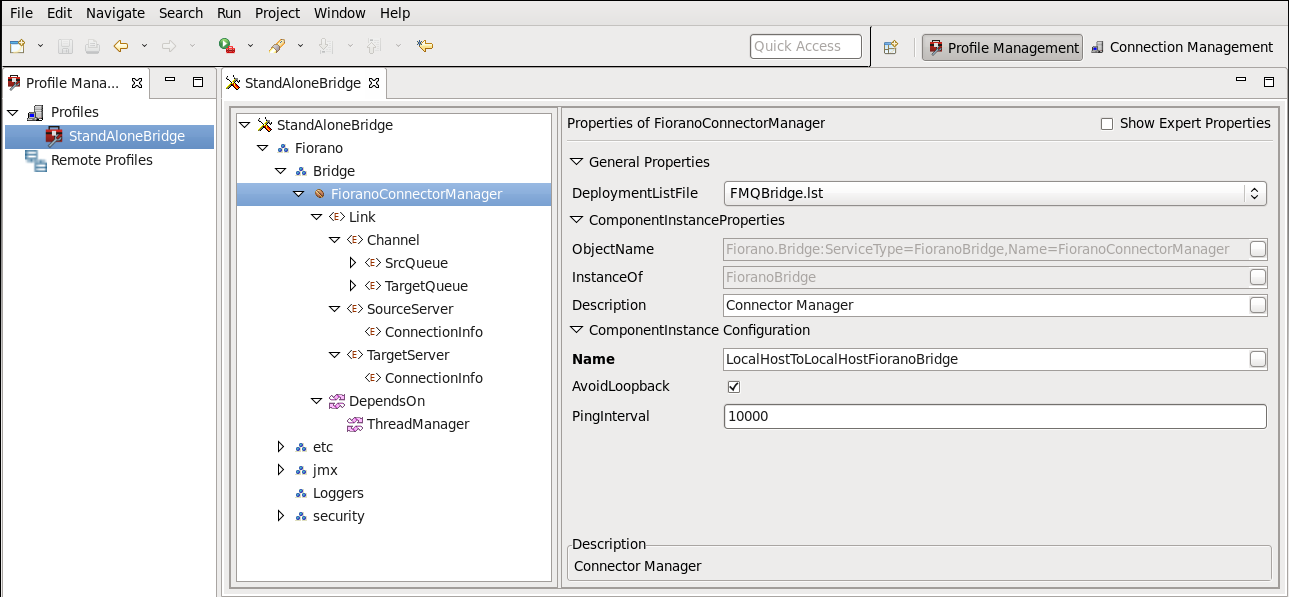
Task: Open the DeploymentListFile combo box
Action: coord(995,194)
